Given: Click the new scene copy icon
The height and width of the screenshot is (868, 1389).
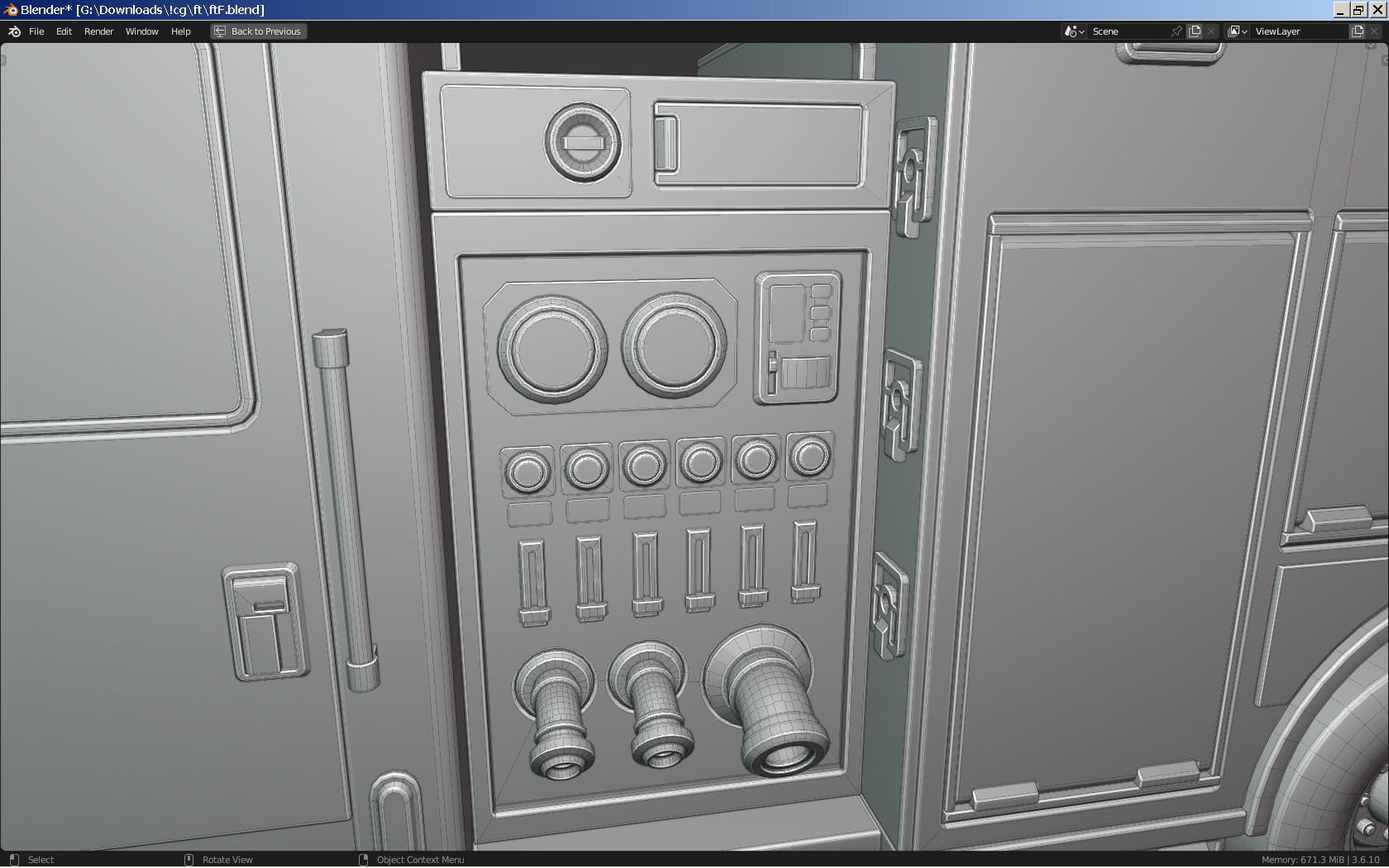Looking at the screenshot, I should pyautogui.click(x=1195, y=31).
